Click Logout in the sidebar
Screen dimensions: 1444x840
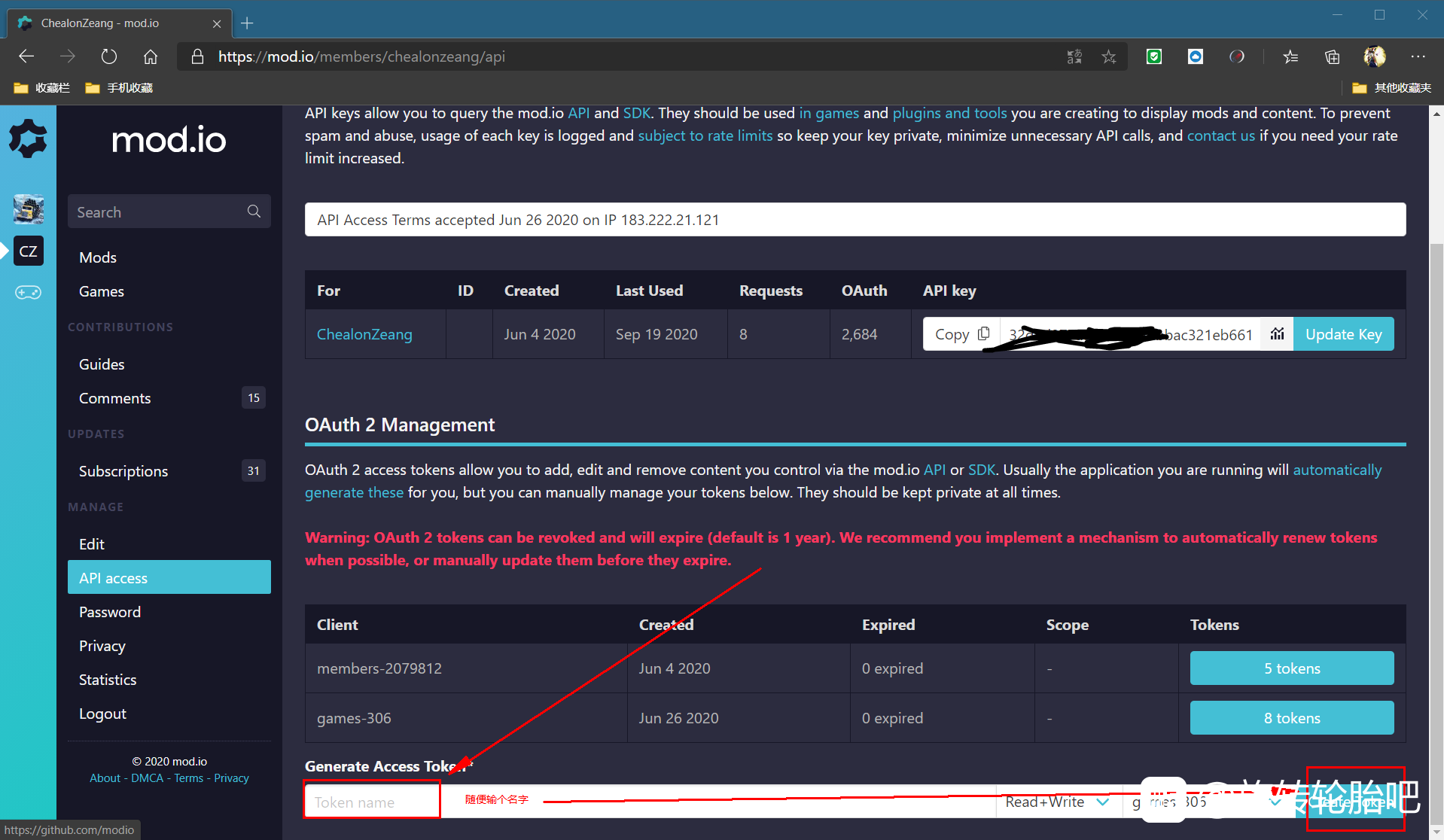pyautogui.click(x=102, y=714)
